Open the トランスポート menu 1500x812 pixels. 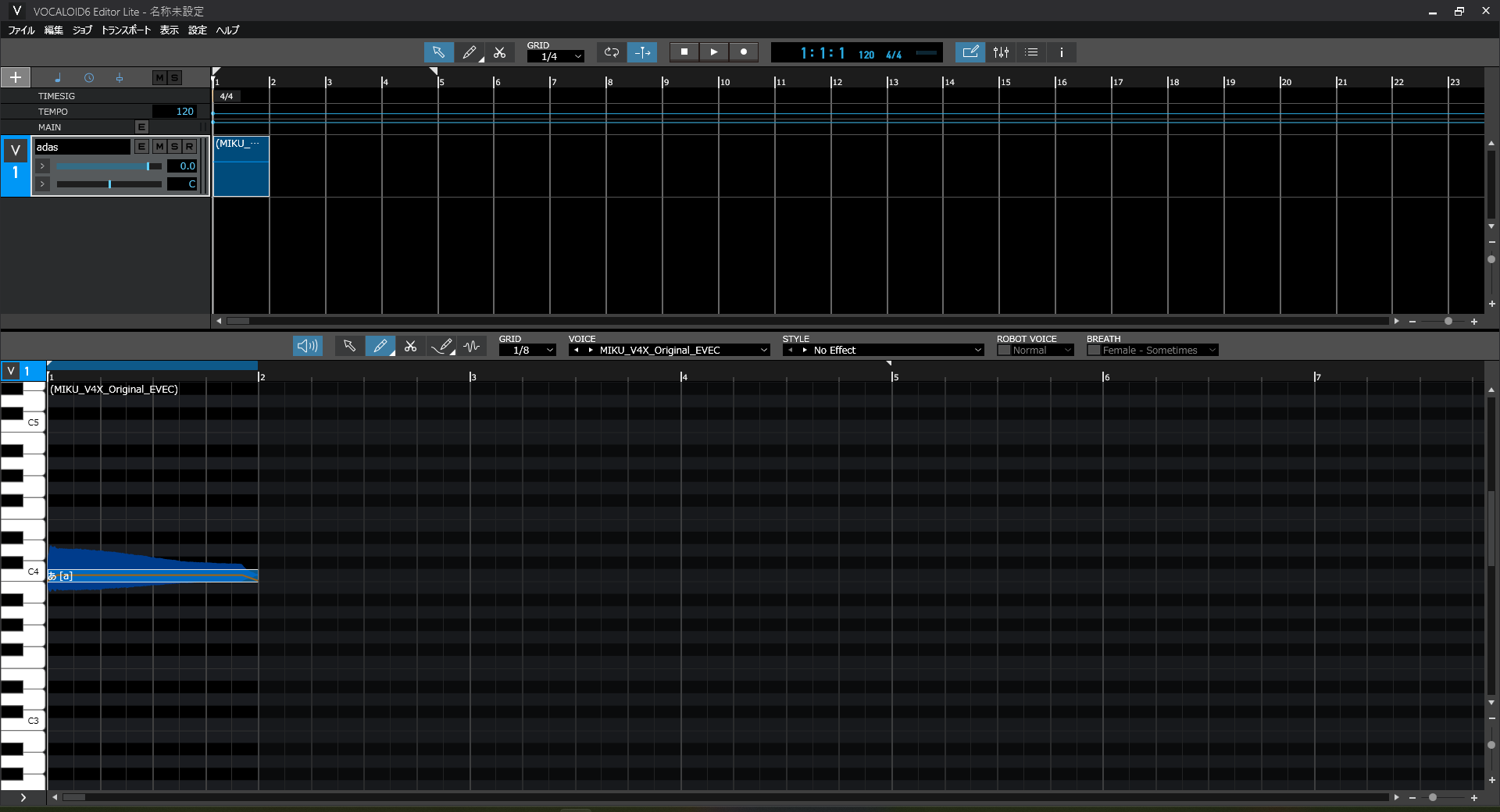[126, 30]
